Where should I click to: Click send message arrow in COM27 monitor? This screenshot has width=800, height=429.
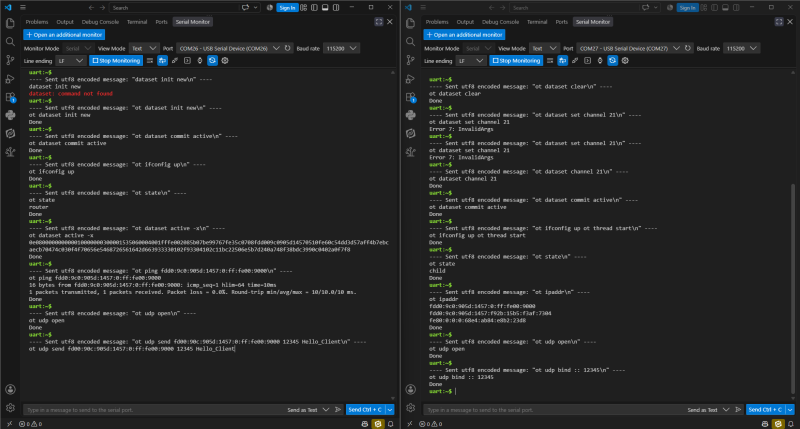tap(738, 410)
